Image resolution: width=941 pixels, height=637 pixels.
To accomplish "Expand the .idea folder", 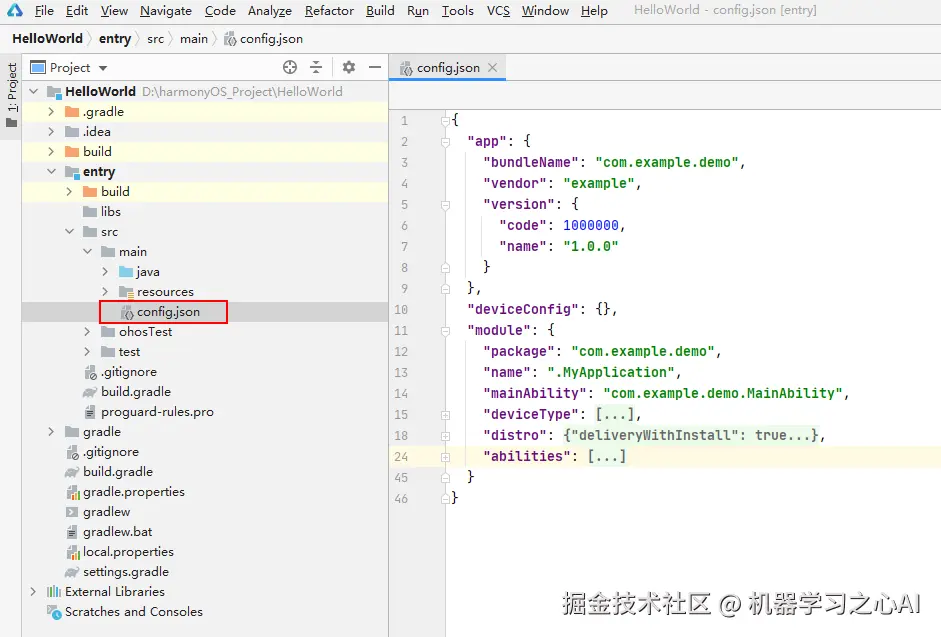I will pos(51,131).
